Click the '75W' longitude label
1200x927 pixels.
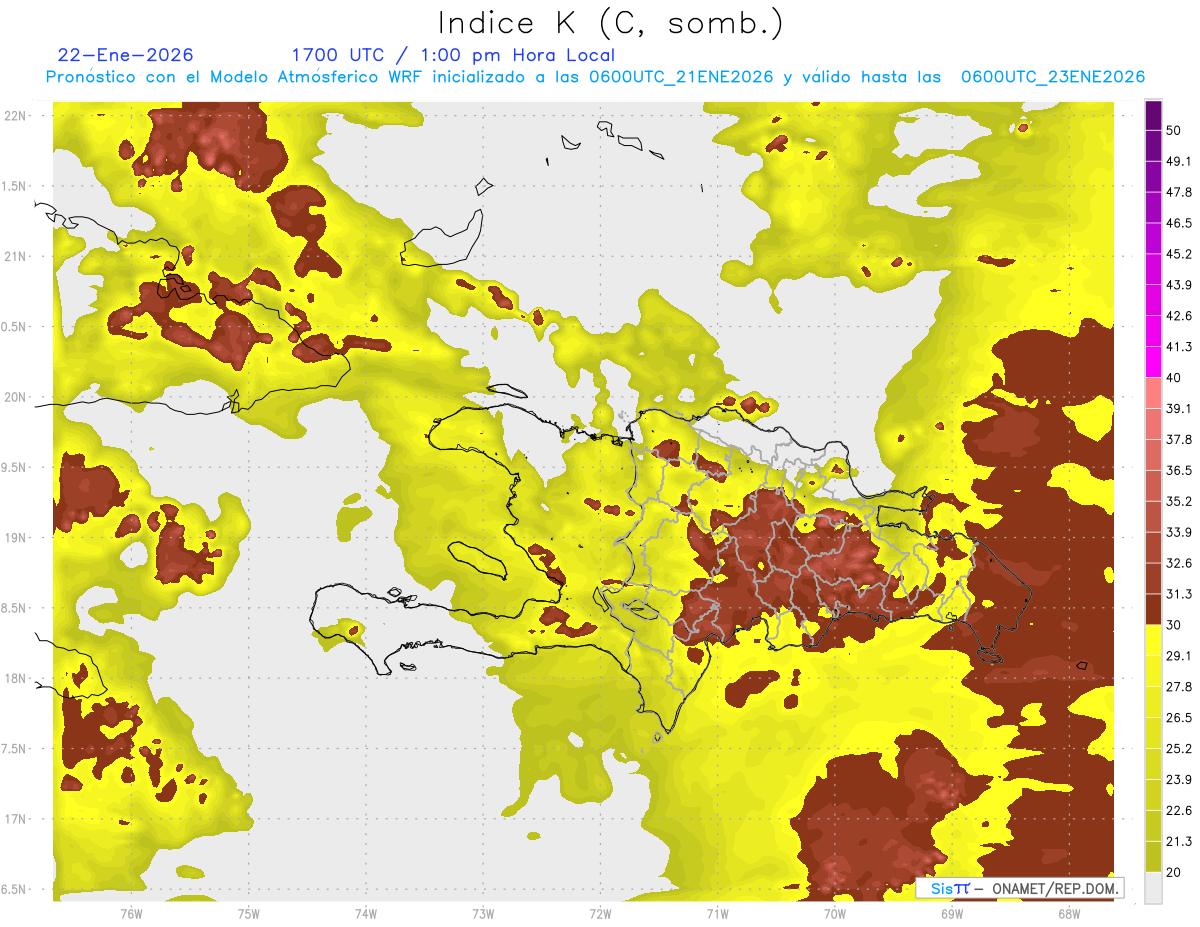point(249,913)
